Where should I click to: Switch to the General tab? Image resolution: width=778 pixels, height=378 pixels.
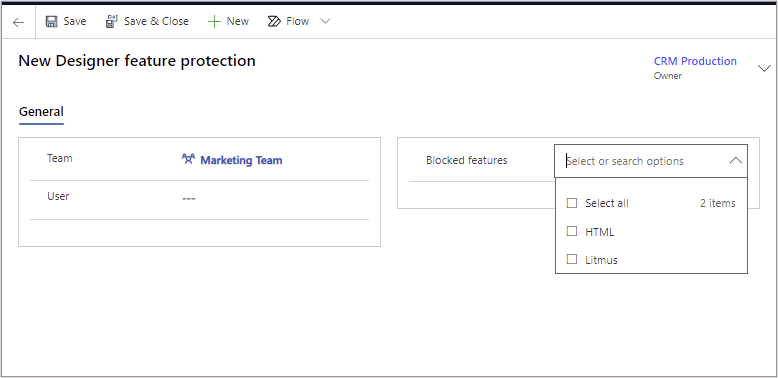click(41, 112)
